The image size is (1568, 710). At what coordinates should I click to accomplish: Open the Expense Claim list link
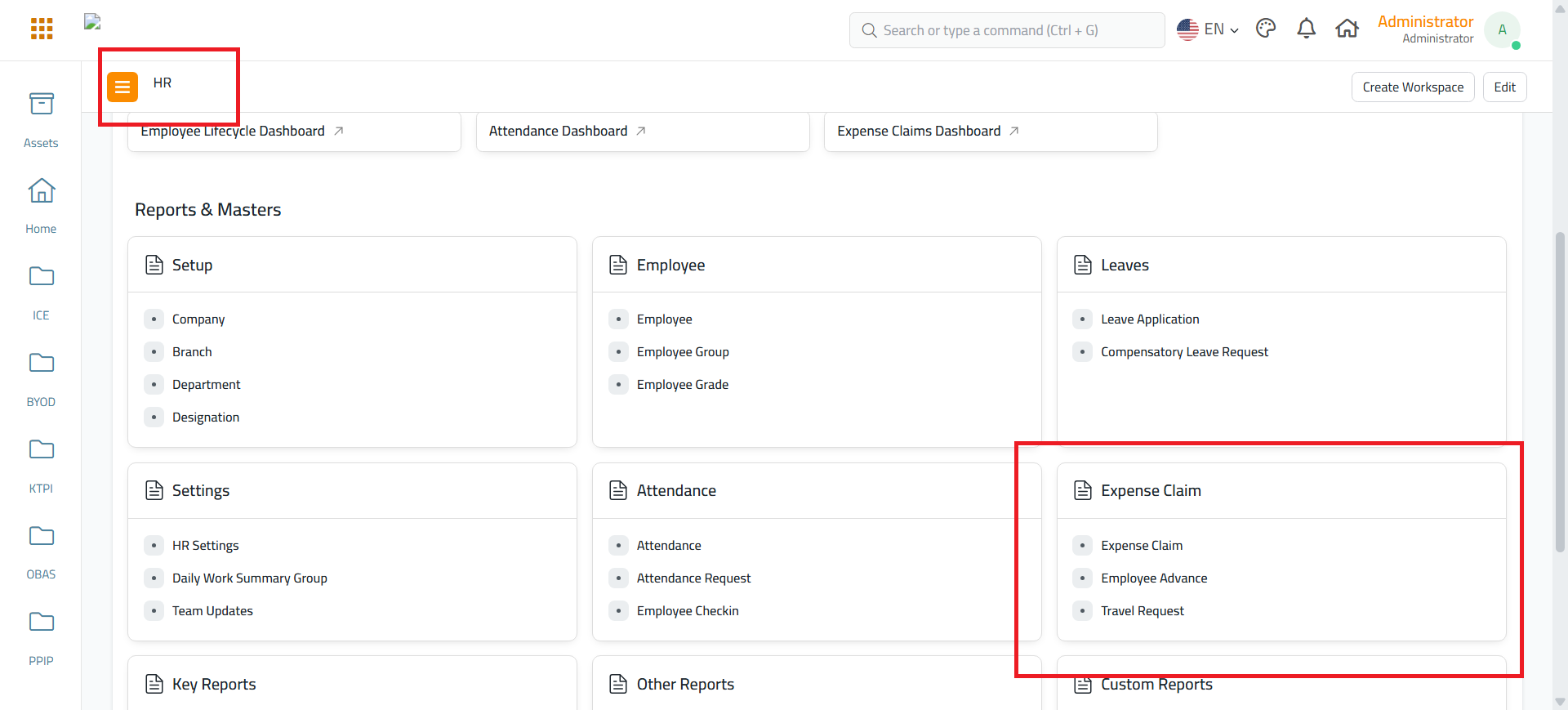[1142, 546]
